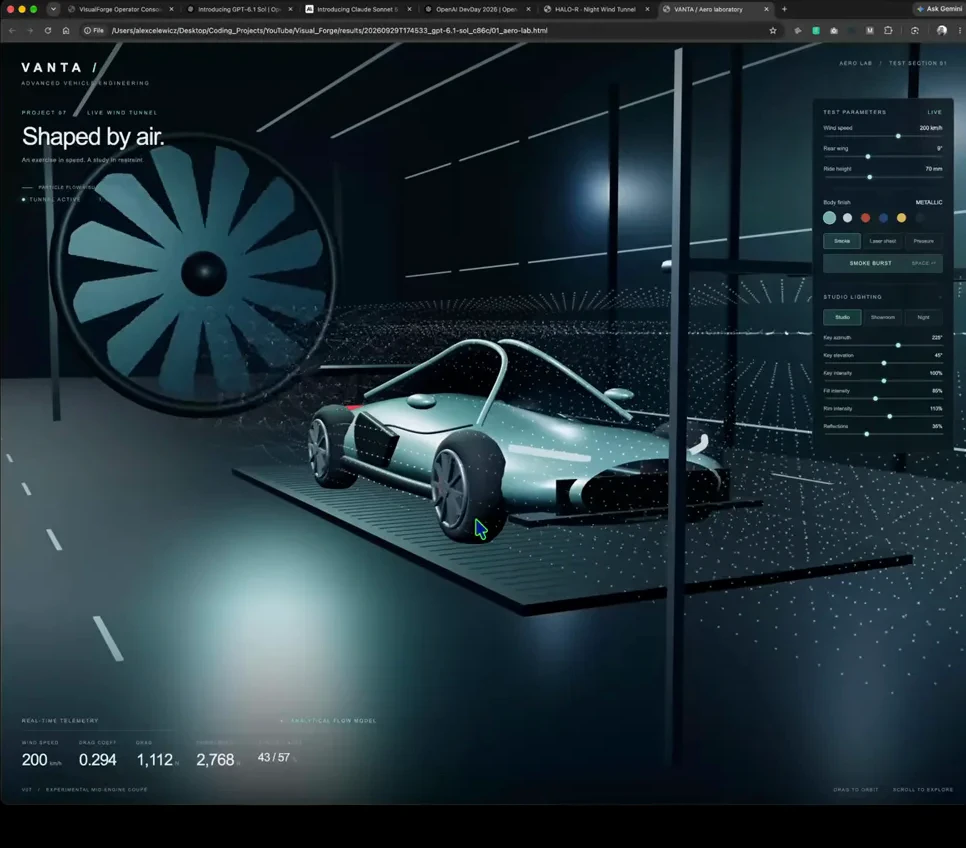Image resolution: width=966 pixels, height=848 pixels.
Task: Pick the red body finish swatch
Action: coord(866,218)
